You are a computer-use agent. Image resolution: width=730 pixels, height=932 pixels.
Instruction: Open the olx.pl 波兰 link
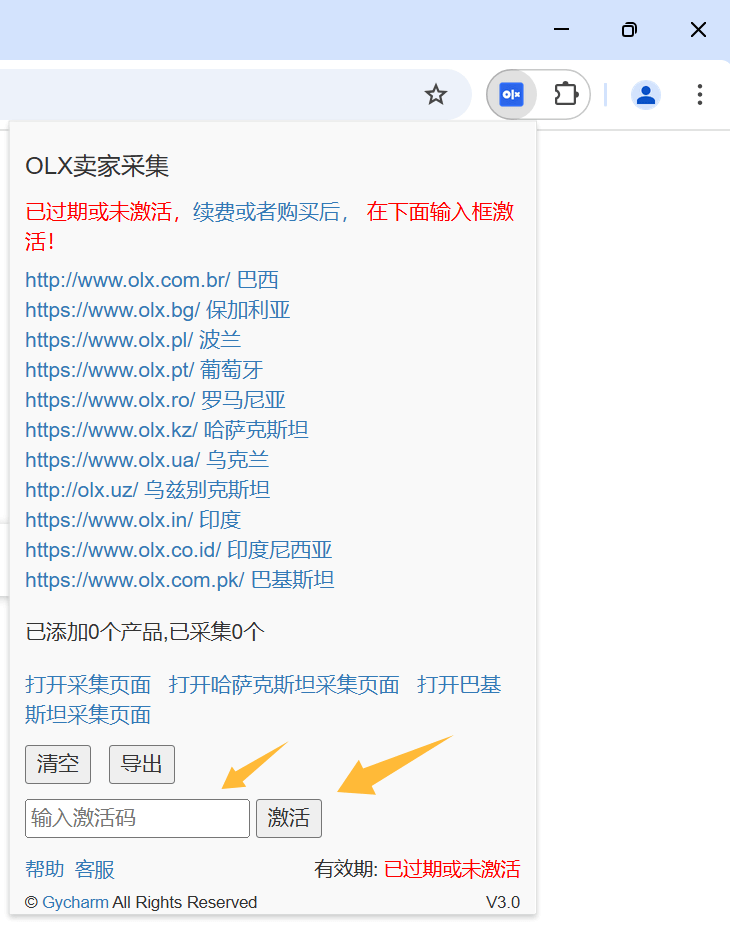[x=133, y=340]
